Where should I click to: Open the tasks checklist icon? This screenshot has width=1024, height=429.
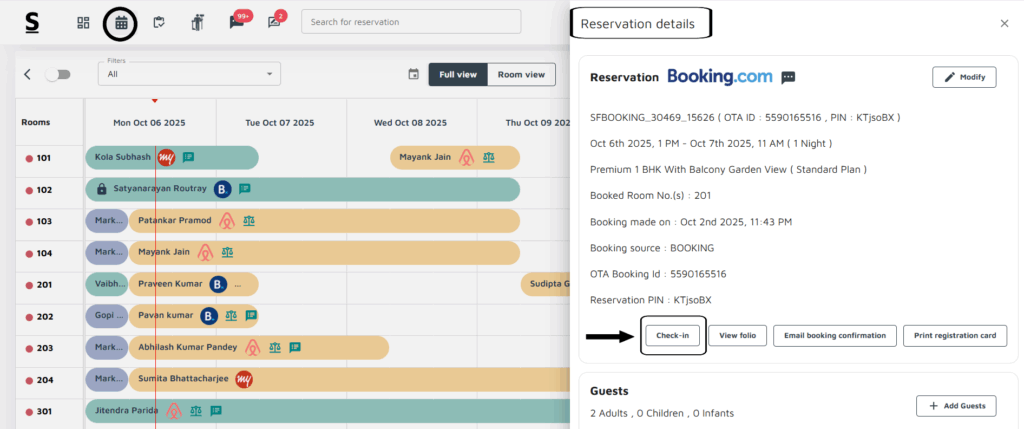[x=158, y=22]
